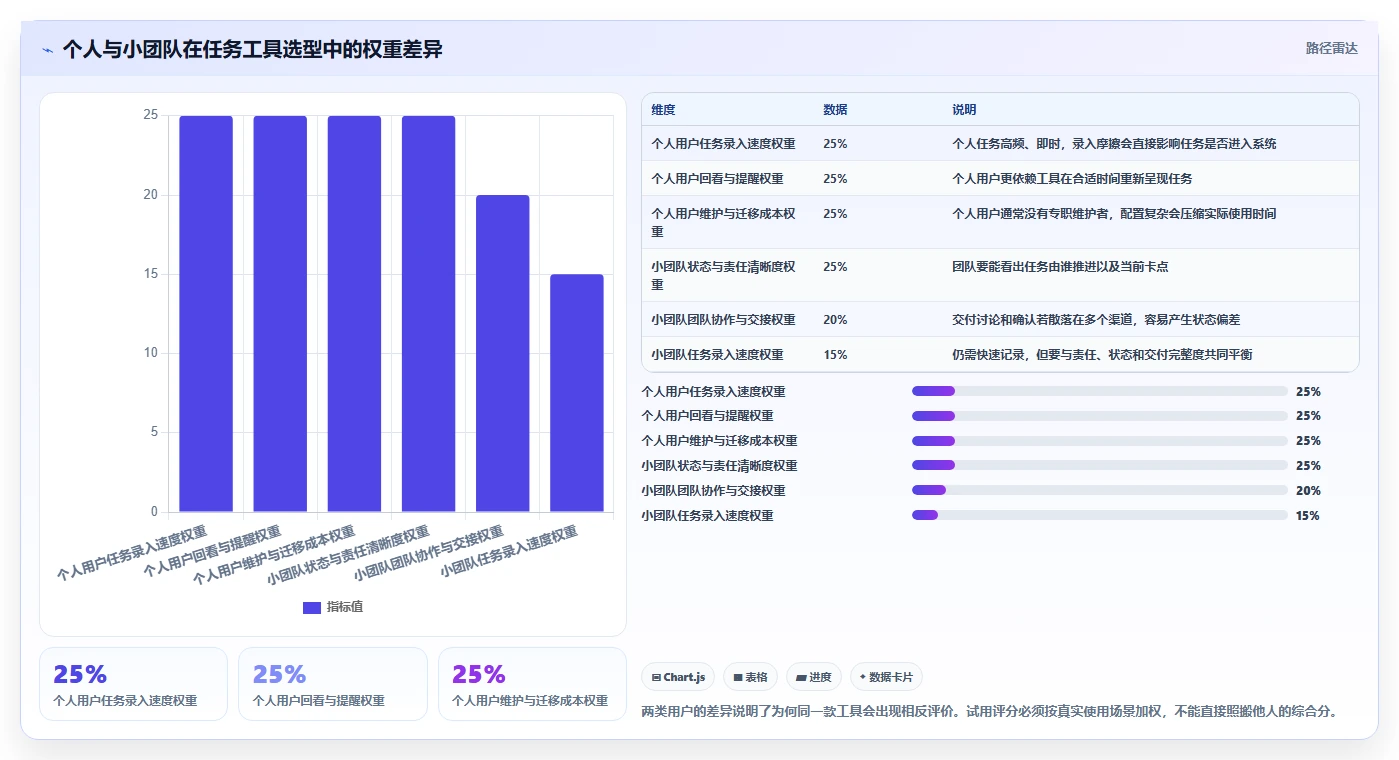Open the 25% card 个人用户任务录入速度权重
This screenshot has height=760, width=1399.
click(133, 684)
